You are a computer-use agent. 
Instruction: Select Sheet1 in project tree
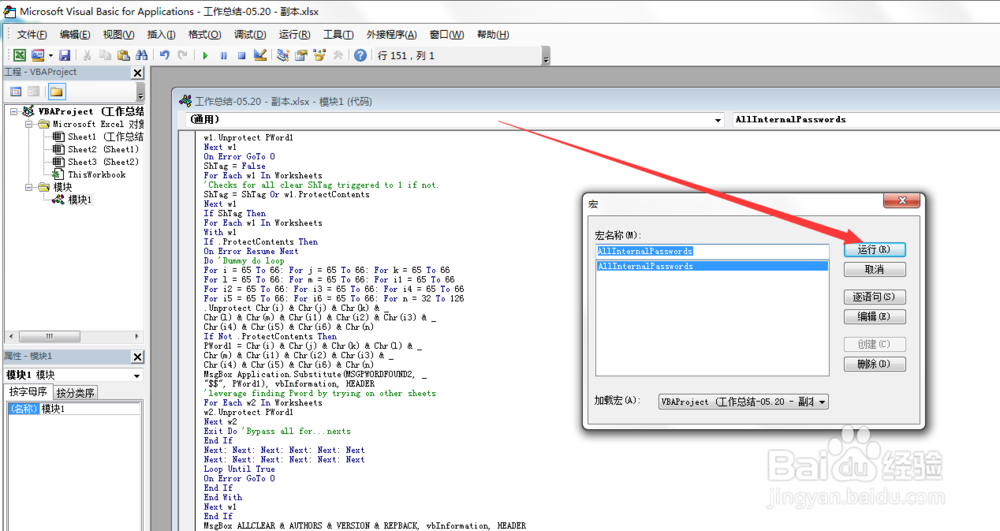tap(98, 136)
